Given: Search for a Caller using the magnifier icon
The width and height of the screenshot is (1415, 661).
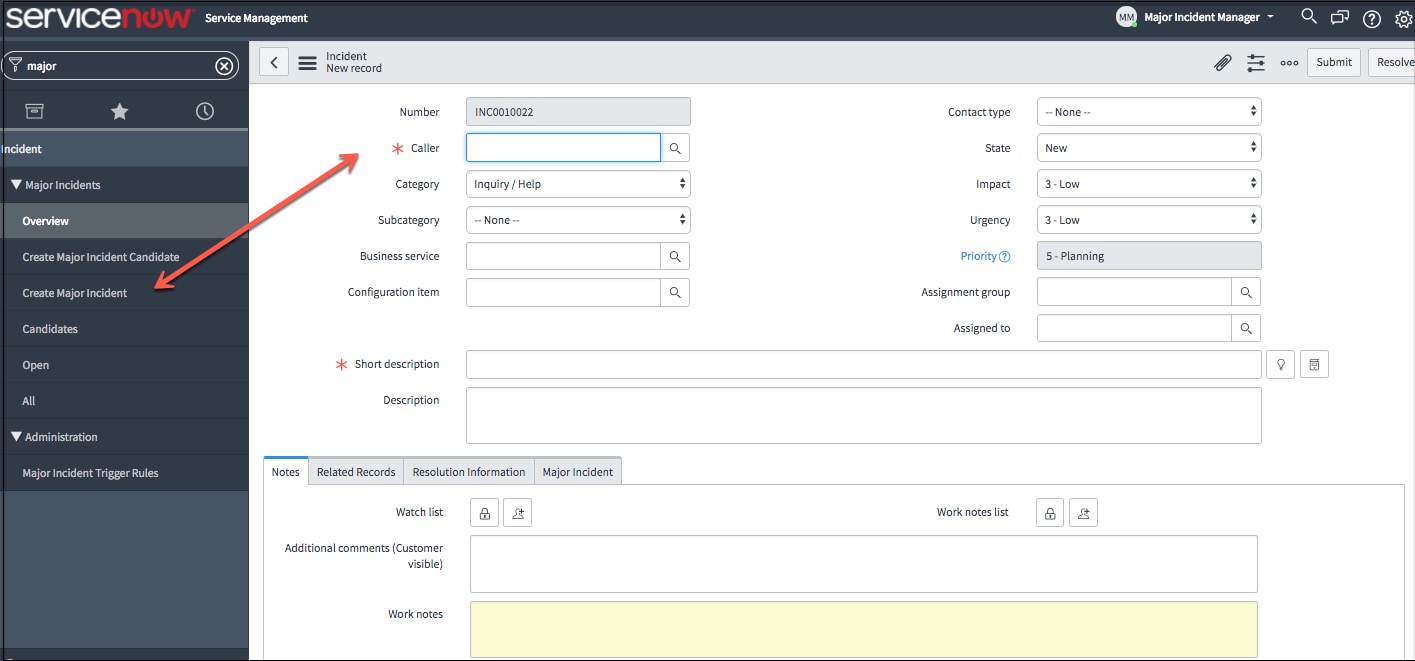Looking at the screenshot, I should pos(675,147).
